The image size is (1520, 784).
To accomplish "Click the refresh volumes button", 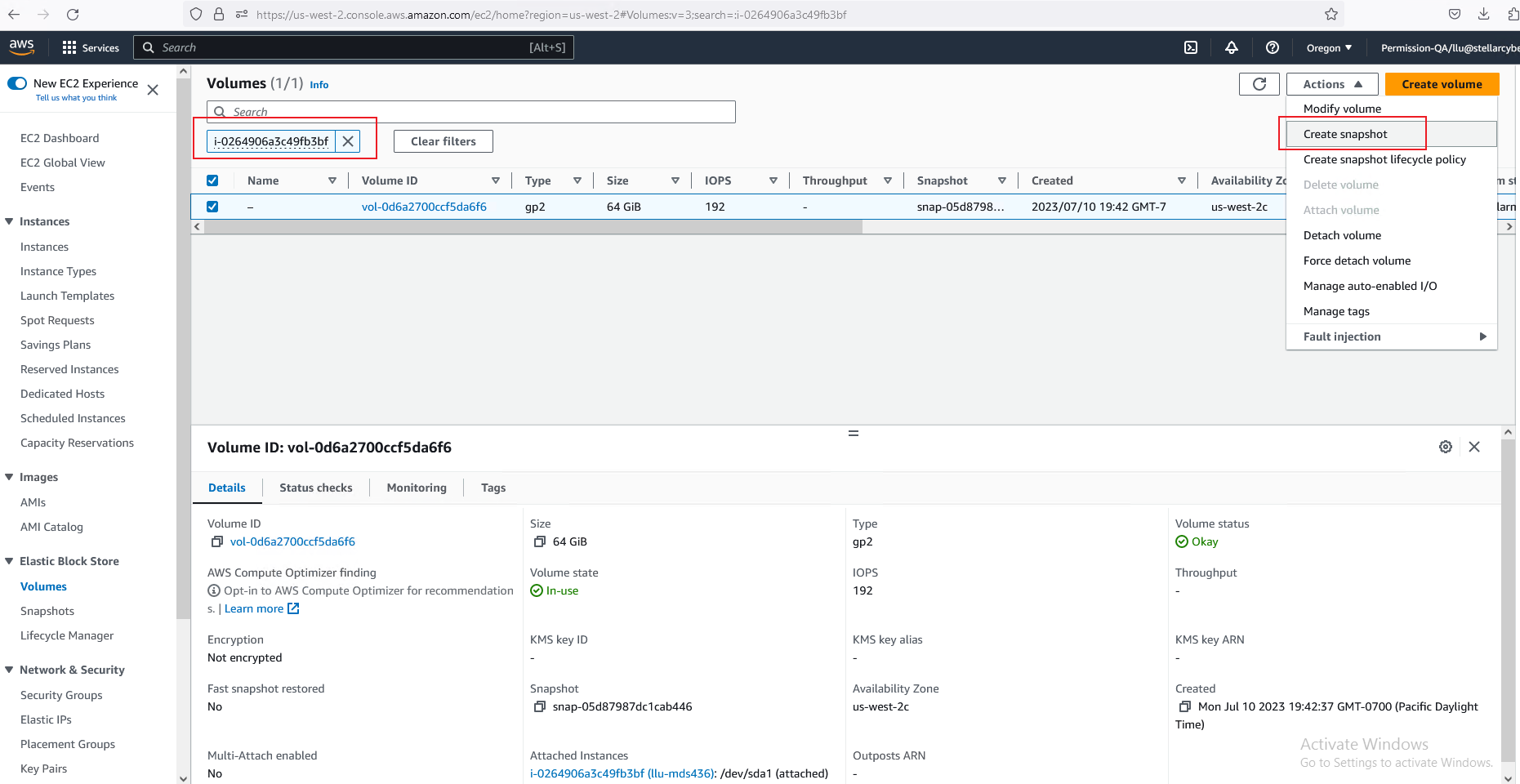I will click(x=1259, y=84).
